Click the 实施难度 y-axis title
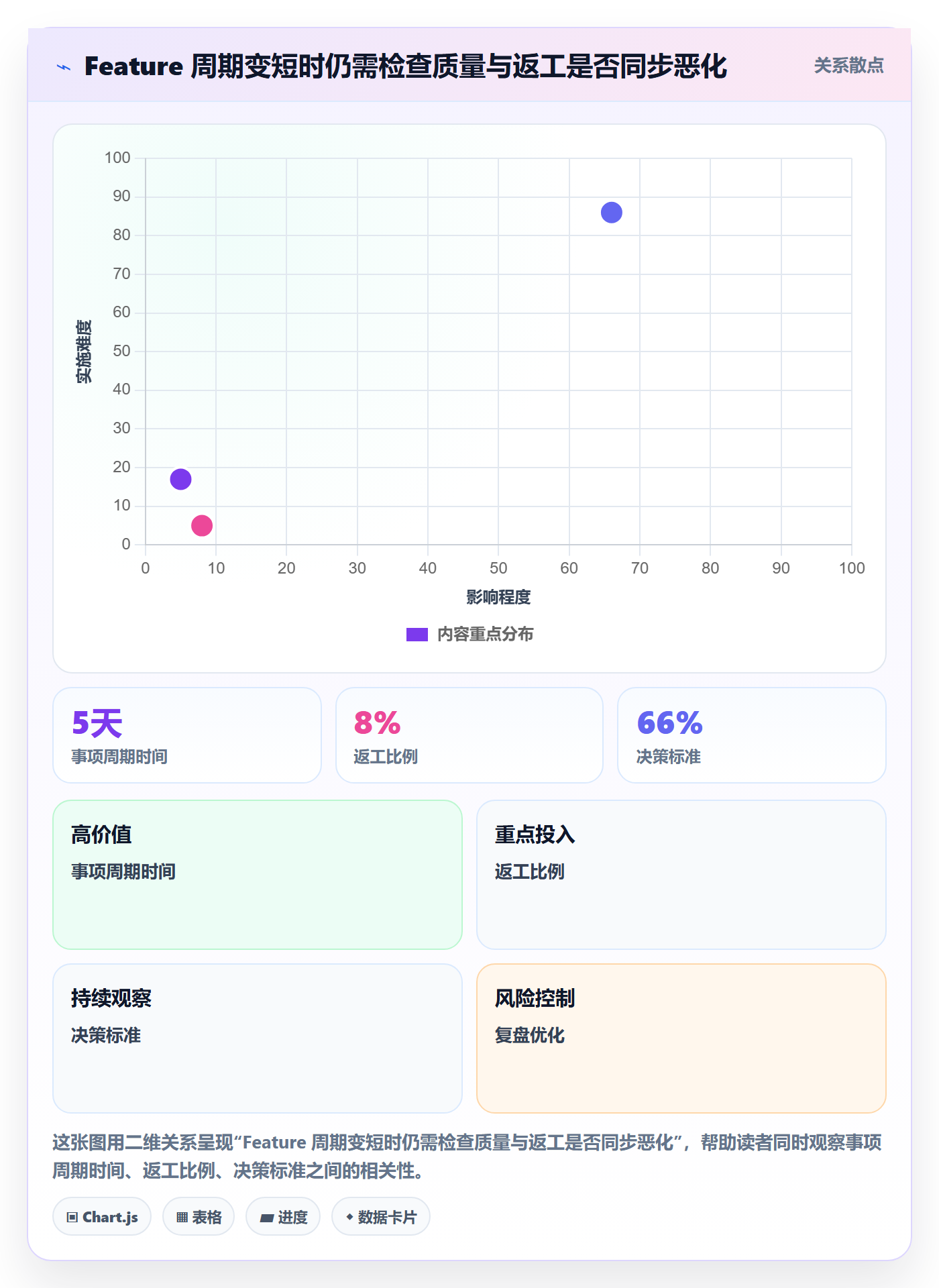939x1288 pixels. [84, 352]
